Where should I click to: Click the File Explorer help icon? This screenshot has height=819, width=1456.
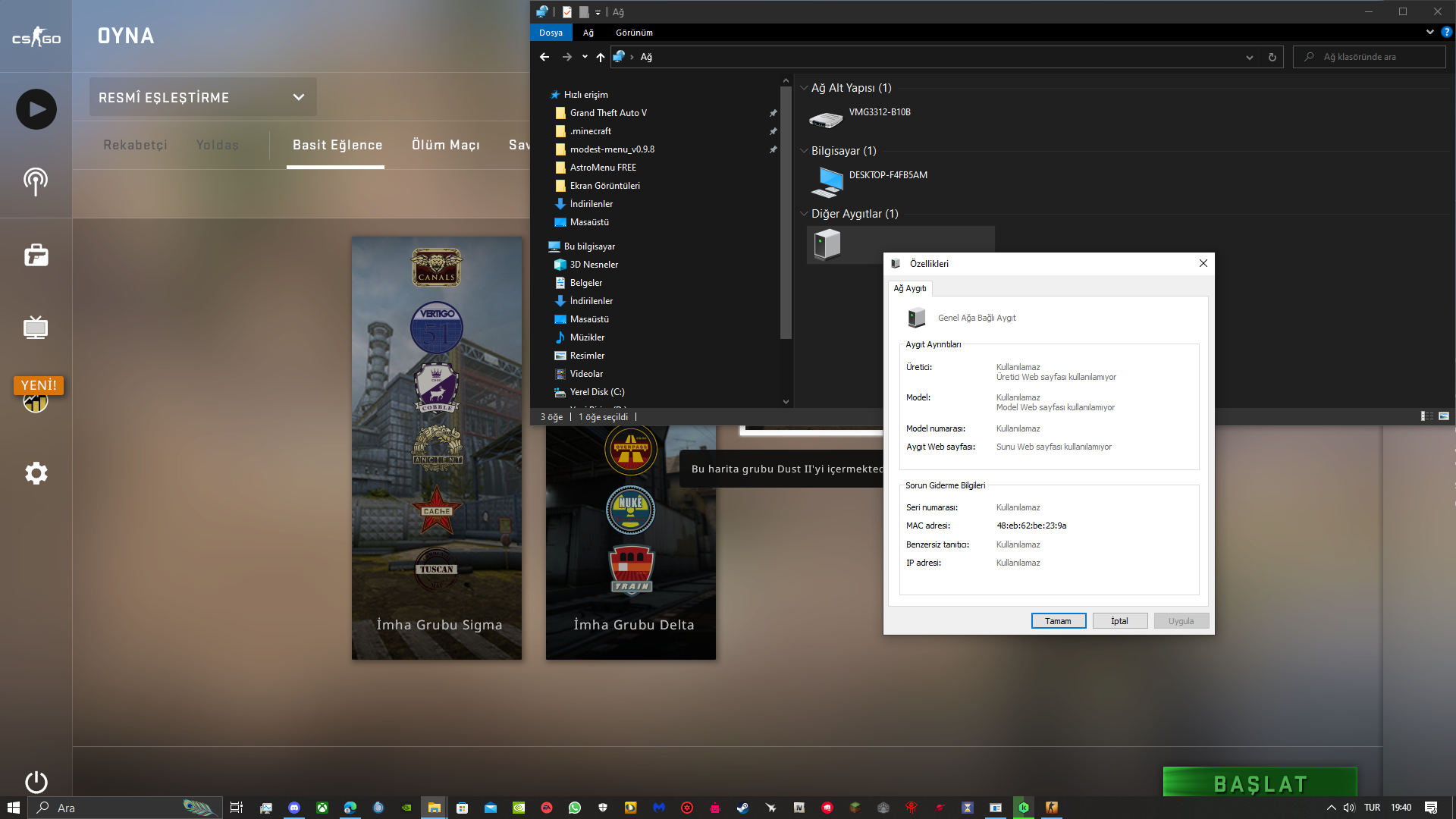[x=1446, y=33]
